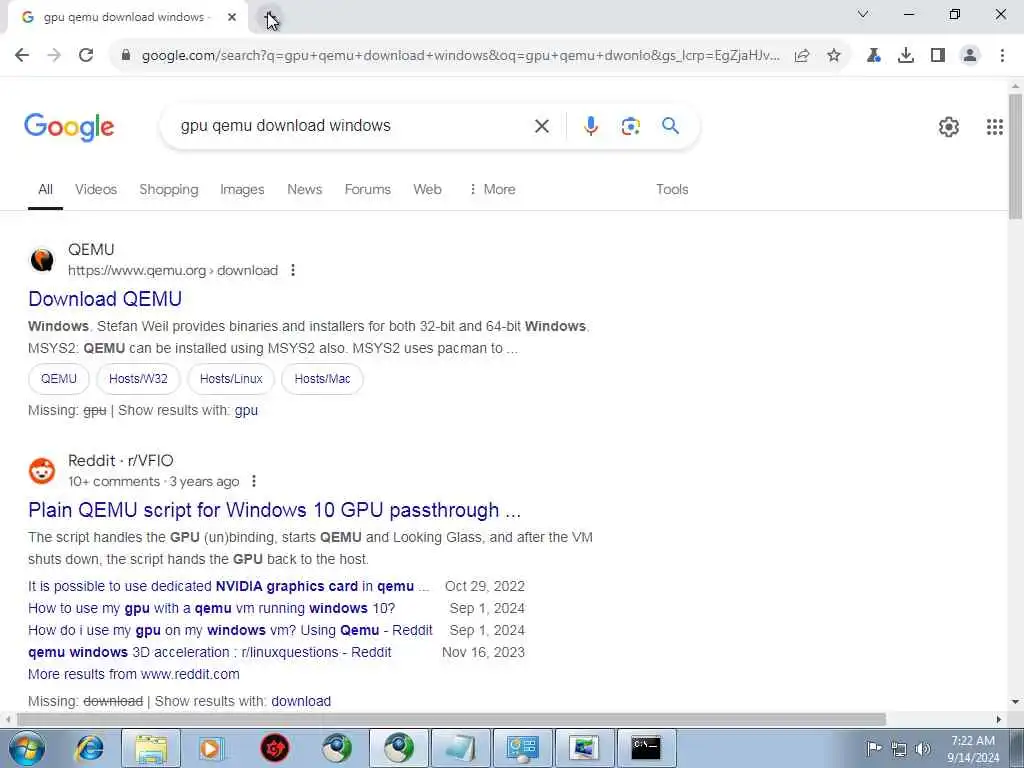Click the browser forward arrow
Image resolution: width=1024 pixels, height=768 pixels.
point(54,56)
